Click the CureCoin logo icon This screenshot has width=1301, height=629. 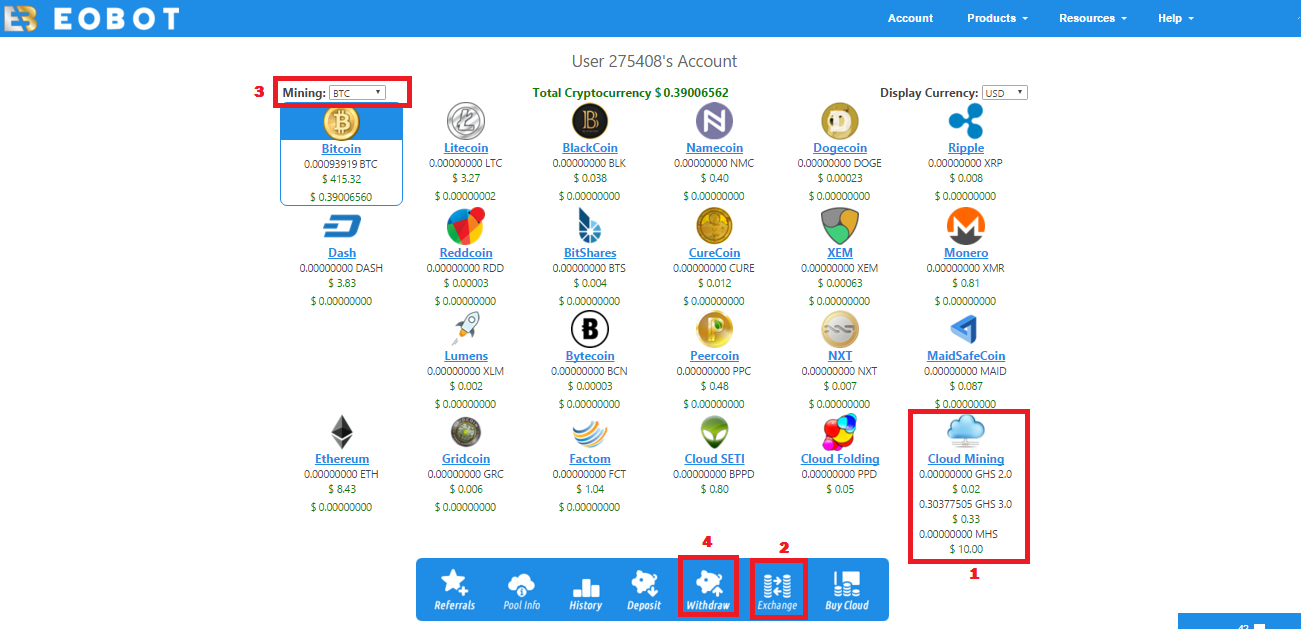point(714,226)
